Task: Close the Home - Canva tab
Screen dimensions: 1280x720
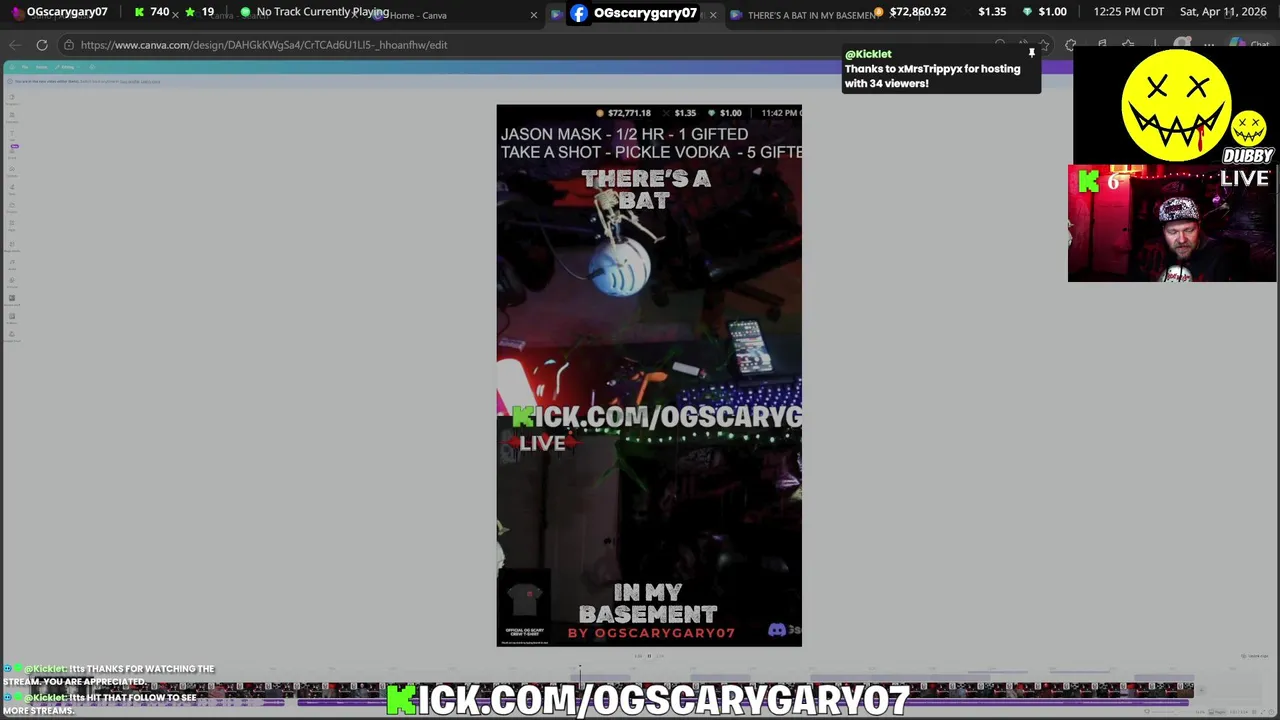Action: pyautogui.click(x=533, y=15)
